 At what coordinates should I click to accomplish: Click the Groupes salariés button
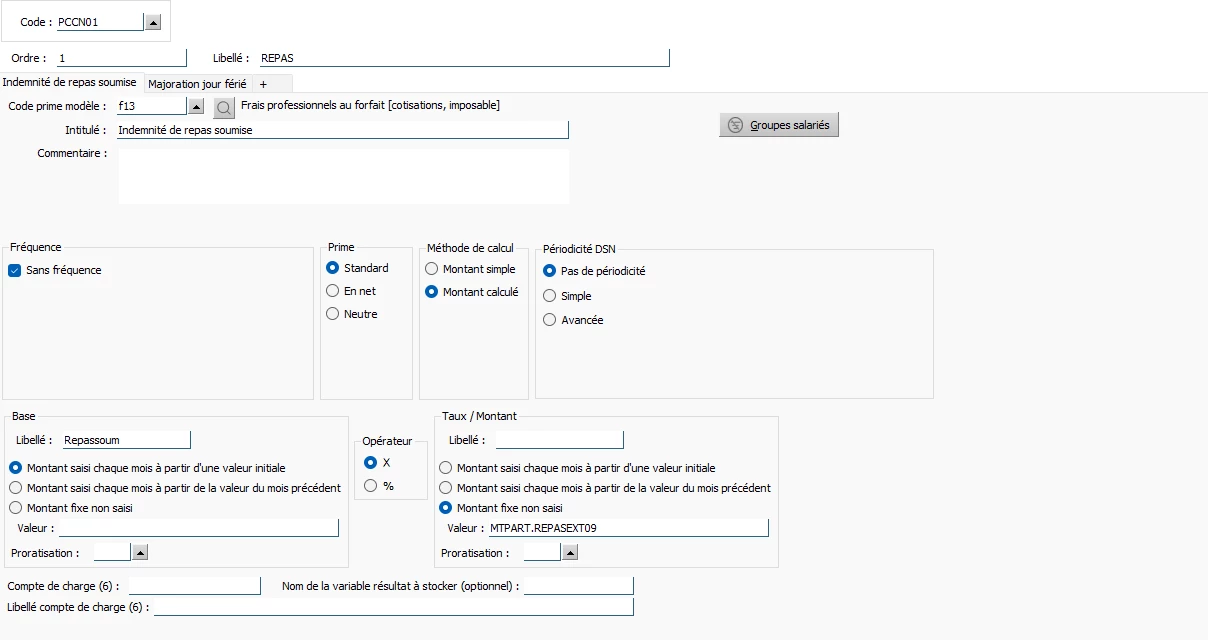pos(778,125)
